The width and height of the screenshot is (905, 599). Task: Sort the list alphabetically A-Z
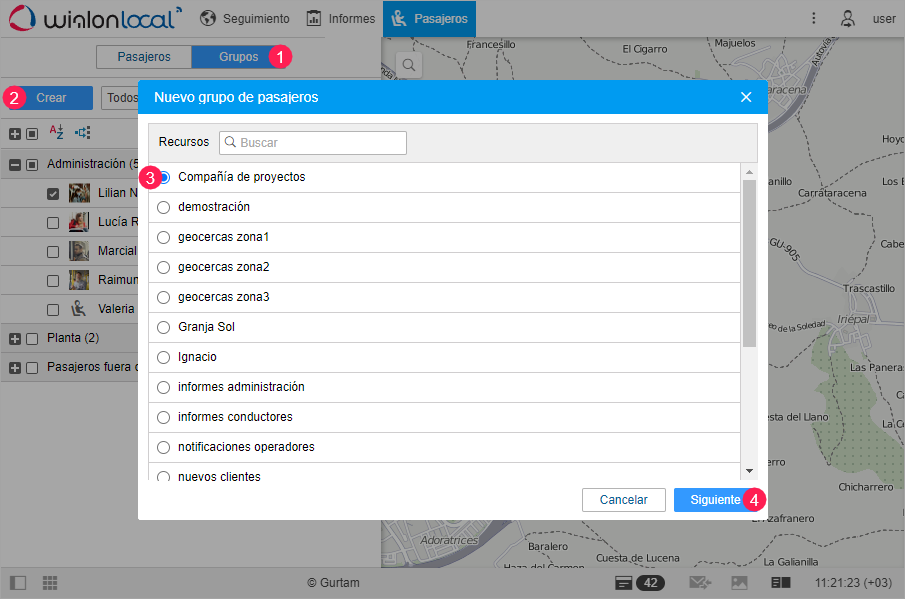coord(56,132)
